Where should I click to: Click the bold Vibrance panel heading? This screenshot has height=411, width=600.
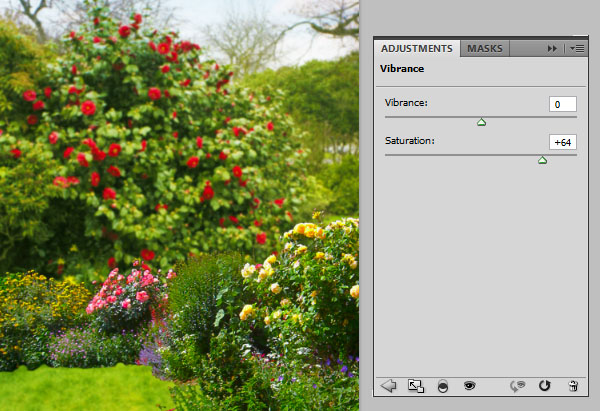(x=402, y=69)
